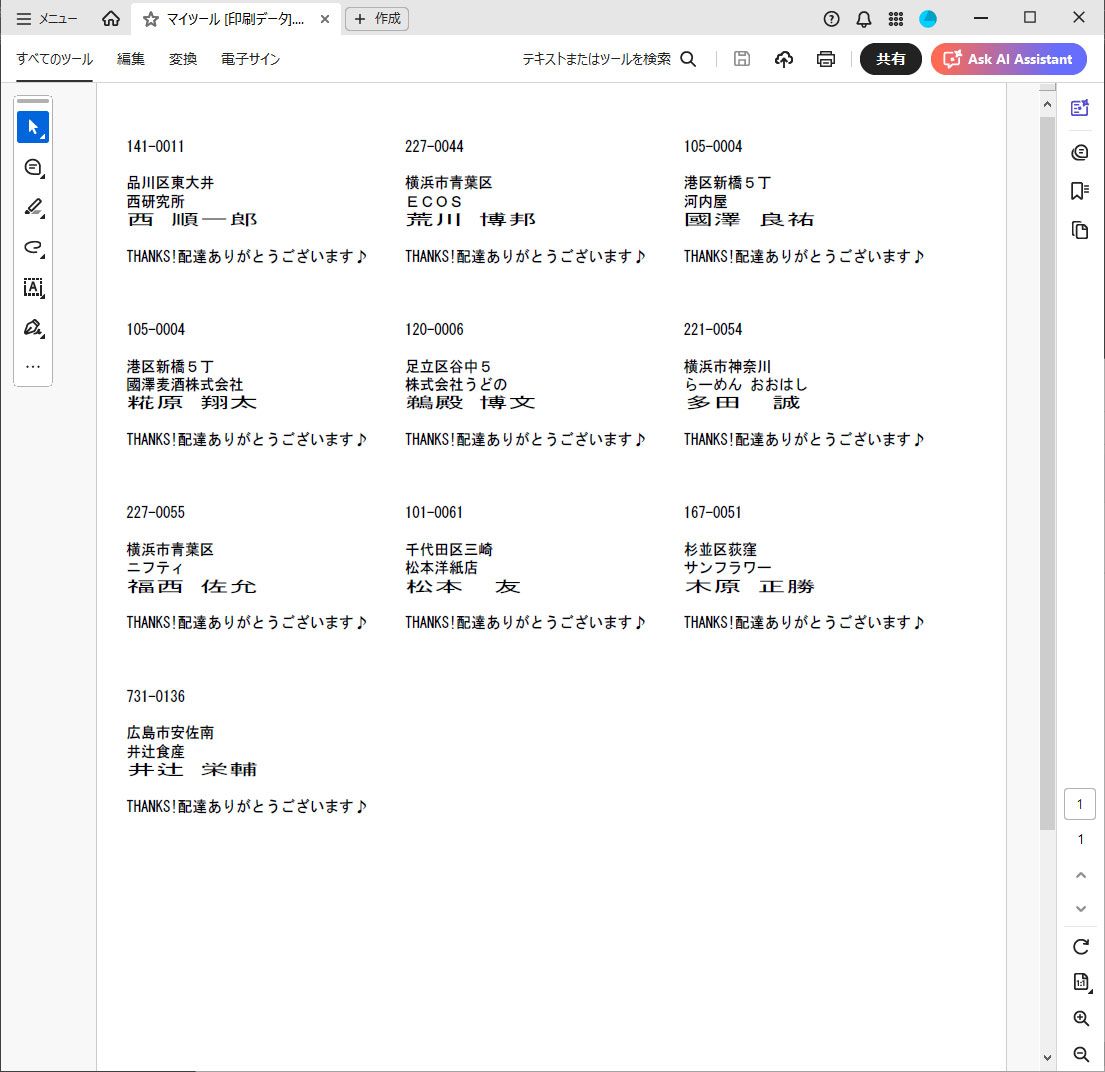Open the three-dots more tools
The width and height of the screenshot is (1105, 1072).
pyautogui.click(x=33, y=366)
